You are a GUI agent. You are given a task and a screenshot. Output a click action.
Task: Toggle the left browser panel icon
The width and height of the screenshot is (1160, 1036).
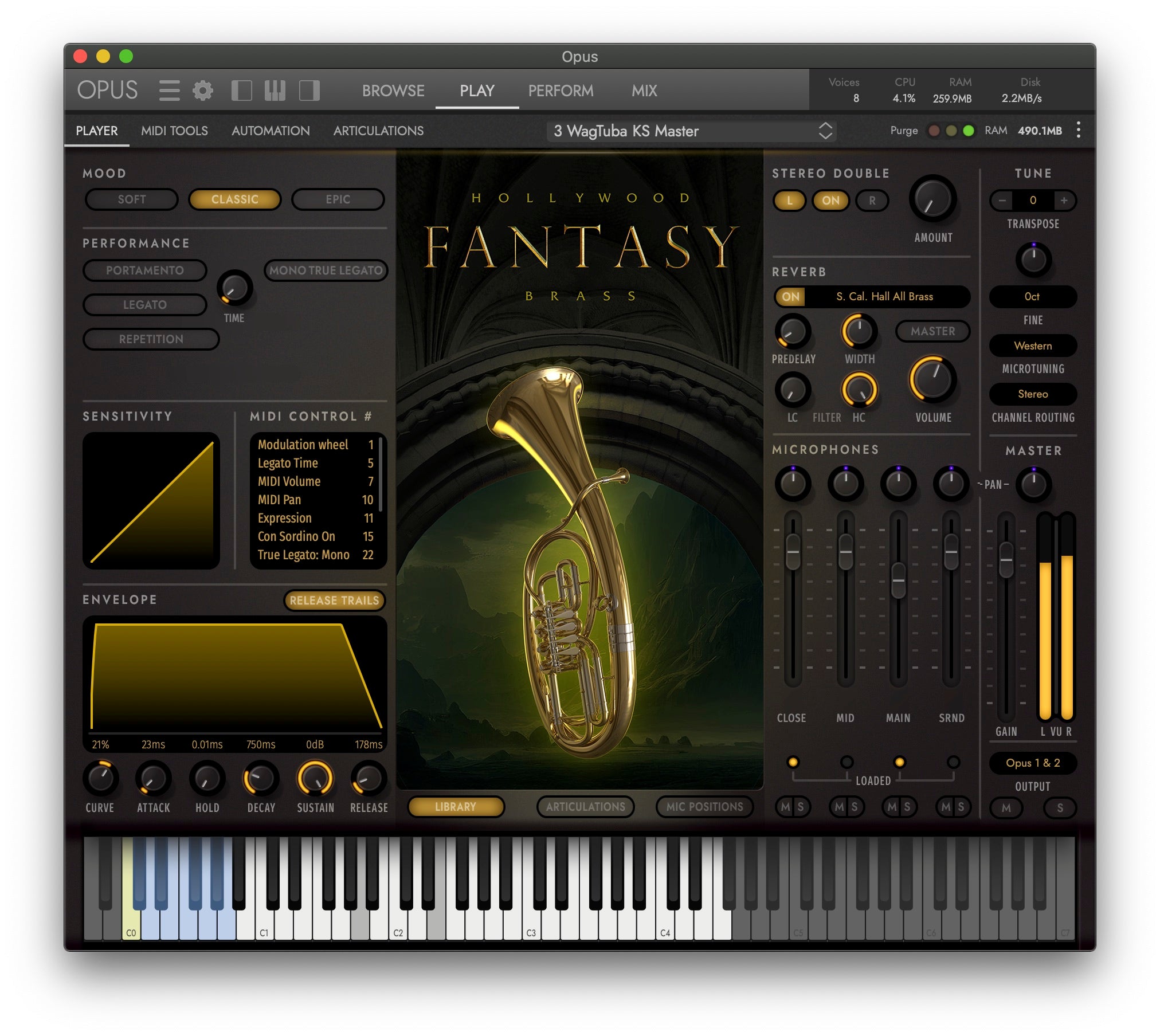point(242,91)
